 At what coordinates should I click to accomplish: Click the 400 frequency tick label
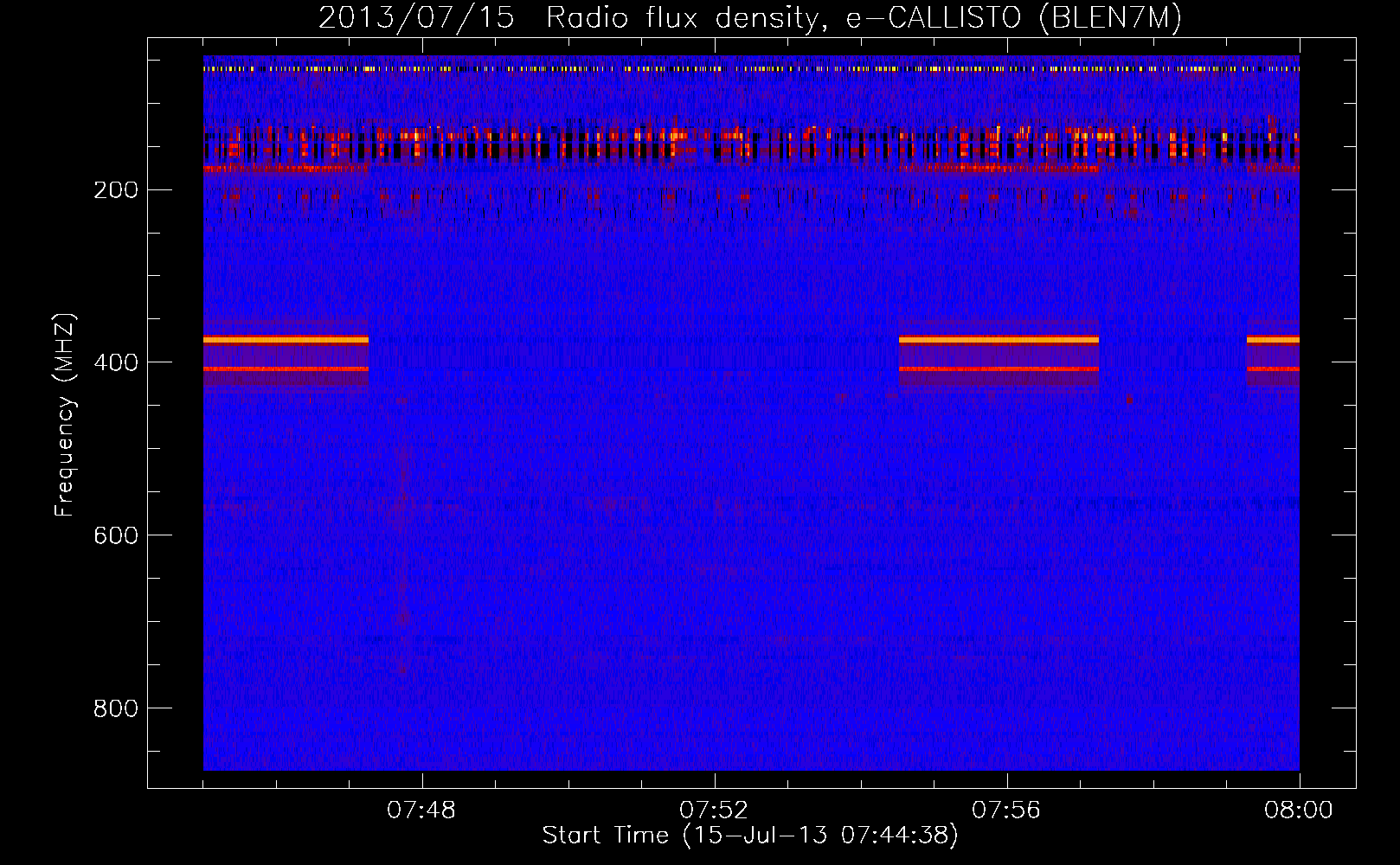[x=116, y=363]
